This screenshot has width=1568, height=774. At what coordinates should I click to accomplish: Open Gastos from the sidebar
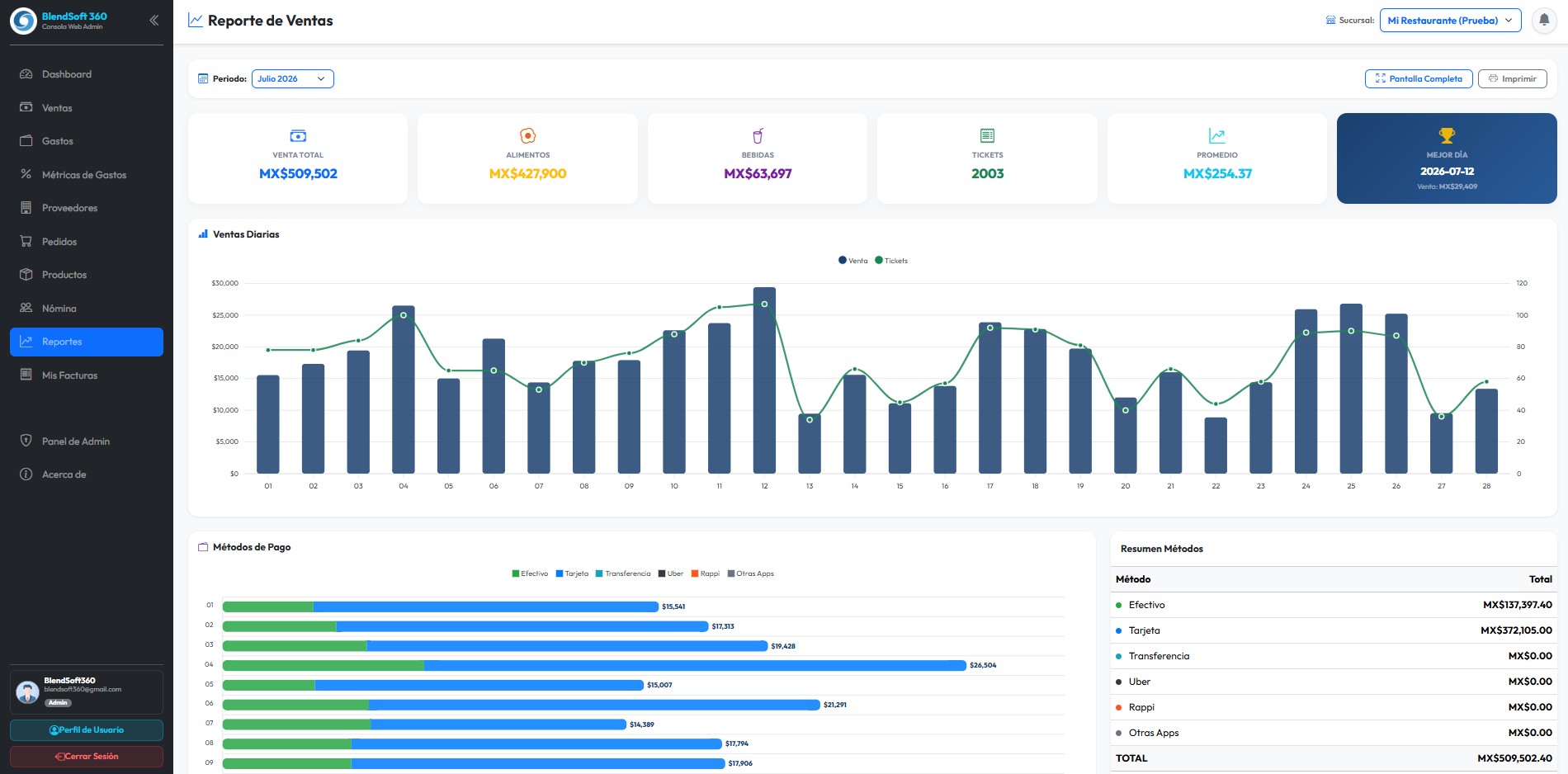point(87,141)
